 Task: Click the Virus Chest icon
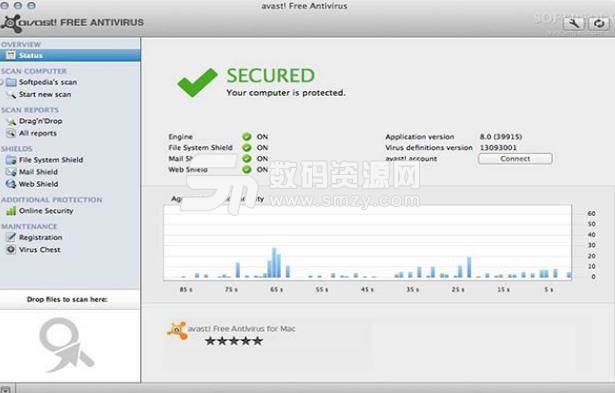[x=11, y=249]
